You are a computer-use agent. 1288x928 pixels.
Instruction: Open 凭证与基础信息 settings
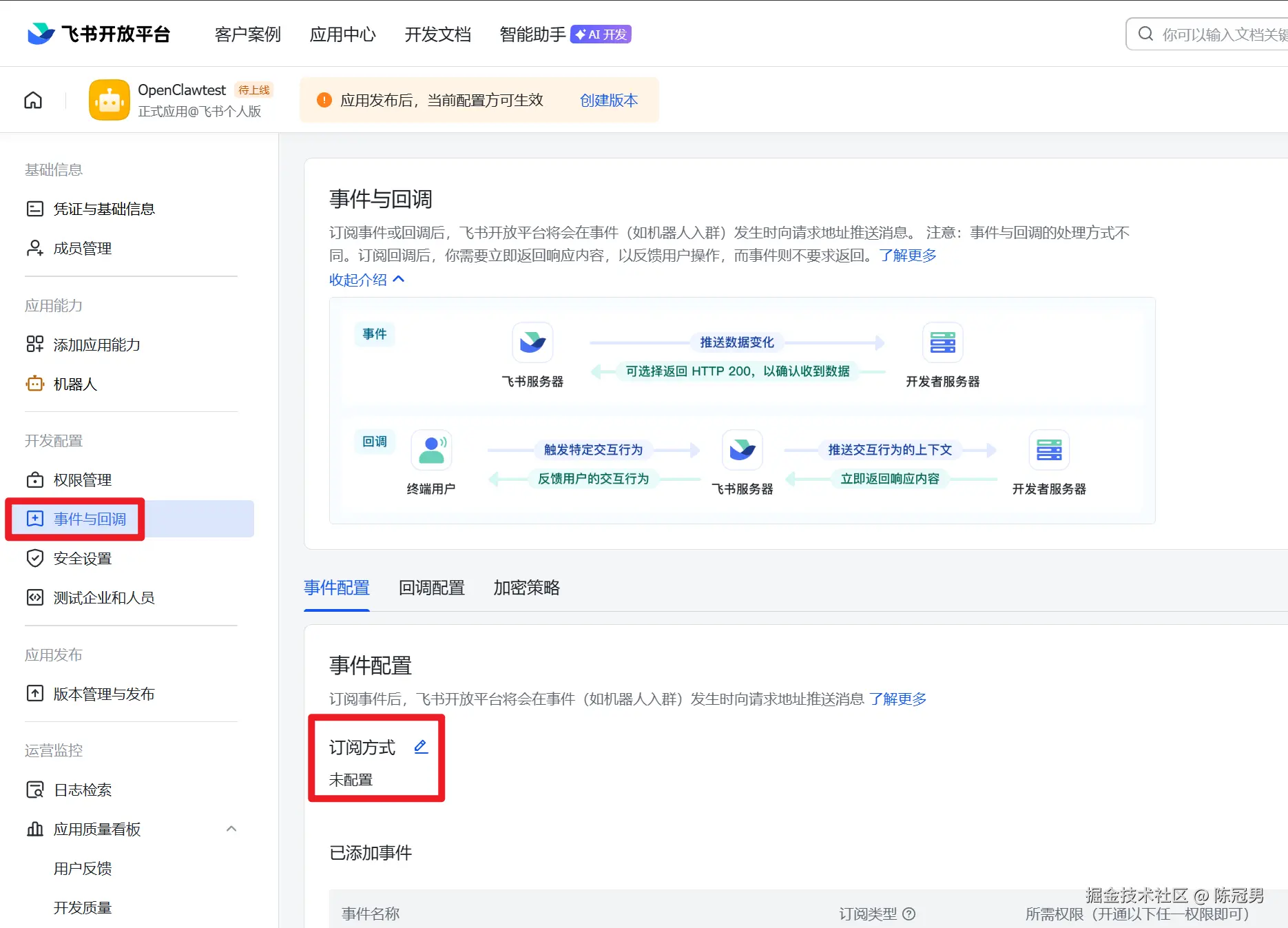[104, 209]
